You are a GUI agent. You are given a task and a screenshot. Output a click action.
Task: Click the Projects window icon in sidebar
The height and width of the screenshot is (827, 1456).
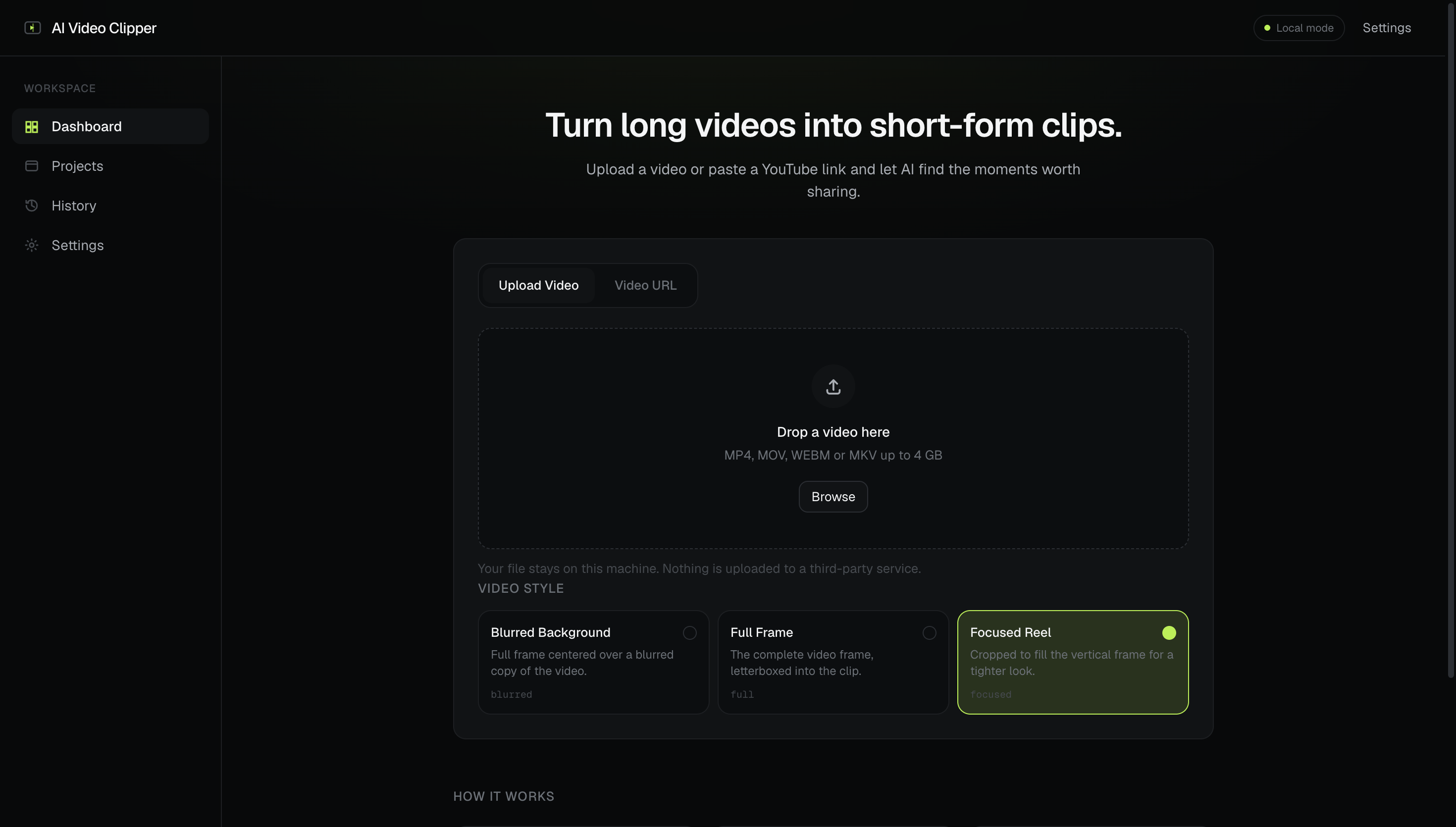(x=32, y=166)
